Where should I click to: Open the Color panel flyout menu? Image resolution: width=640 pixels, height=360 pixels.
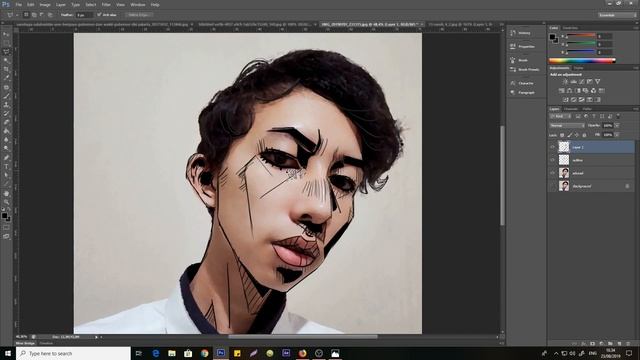click(x=636, y=28)
